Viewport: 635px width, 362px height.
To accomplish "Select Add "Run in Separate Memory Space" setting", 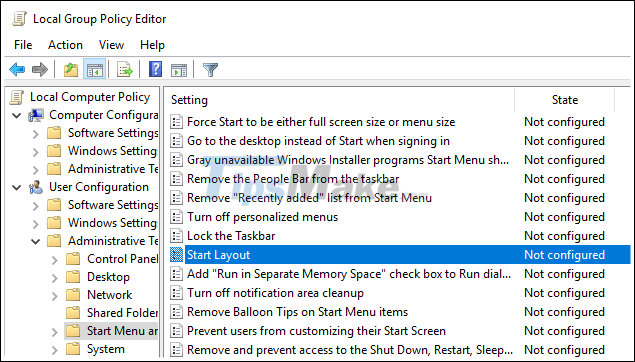I will (x=349, y=274).
